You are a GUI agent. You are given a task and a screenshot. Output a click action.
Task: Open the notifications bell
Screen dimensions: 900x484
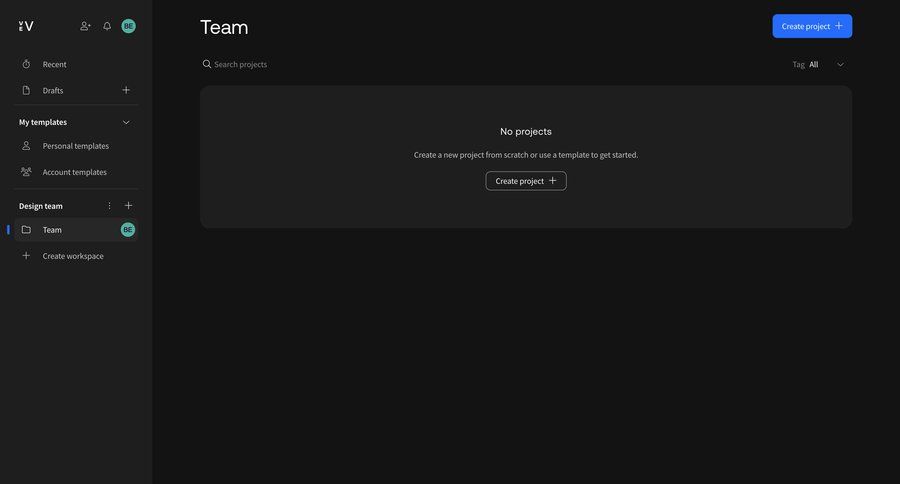pos(107,26)
